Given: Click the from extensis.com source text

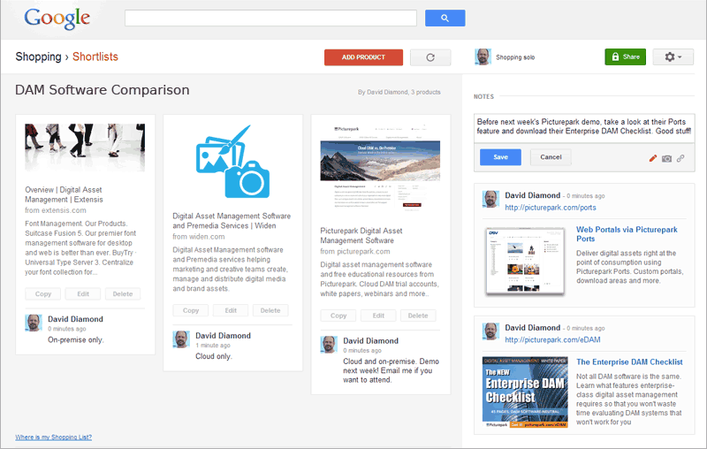Looking at the screenshot, I should click(55, 211).
